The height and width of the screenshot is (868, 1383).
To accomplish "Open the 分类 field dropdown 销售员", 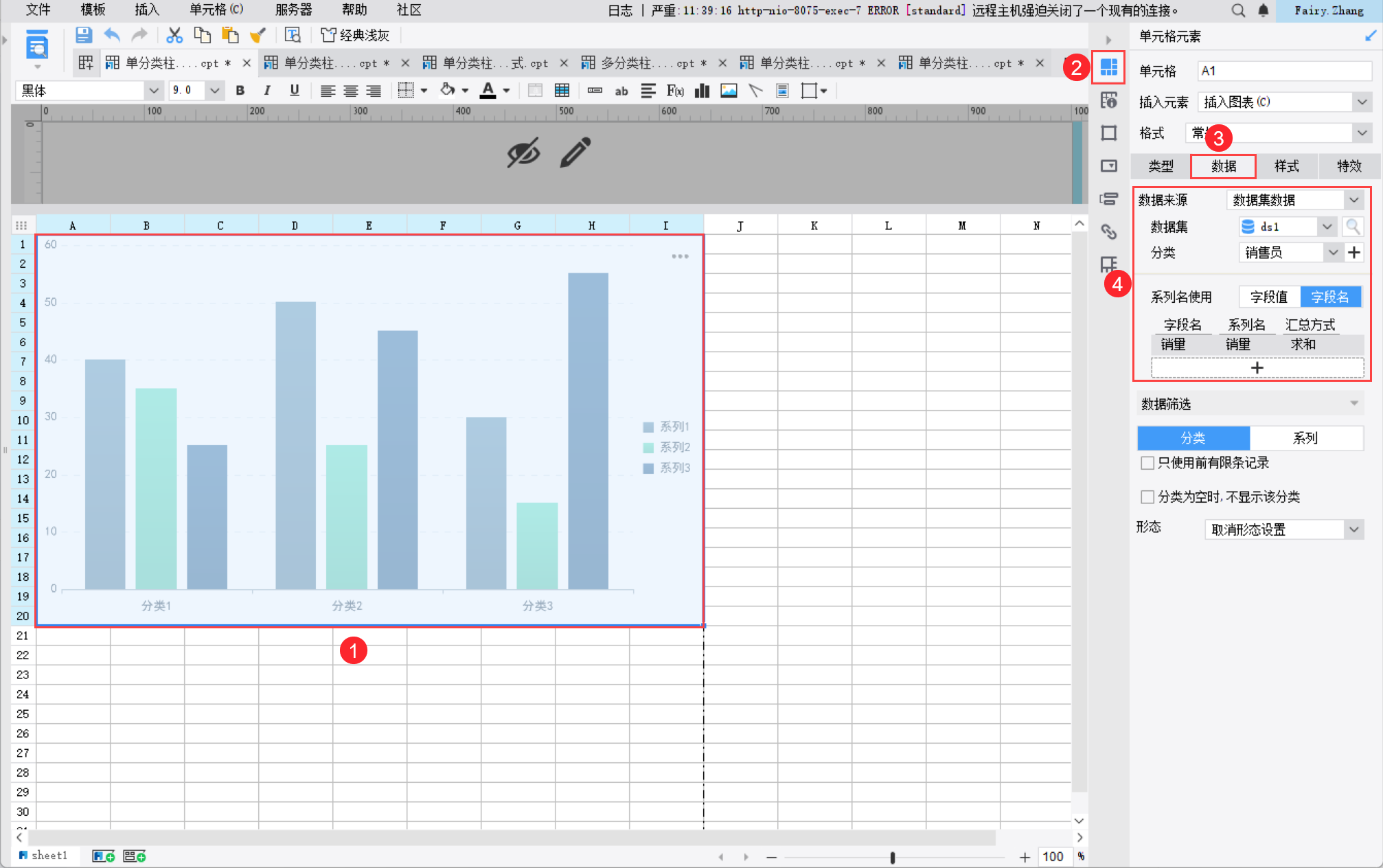I will pyautogui.click(x=1332, y=253).
